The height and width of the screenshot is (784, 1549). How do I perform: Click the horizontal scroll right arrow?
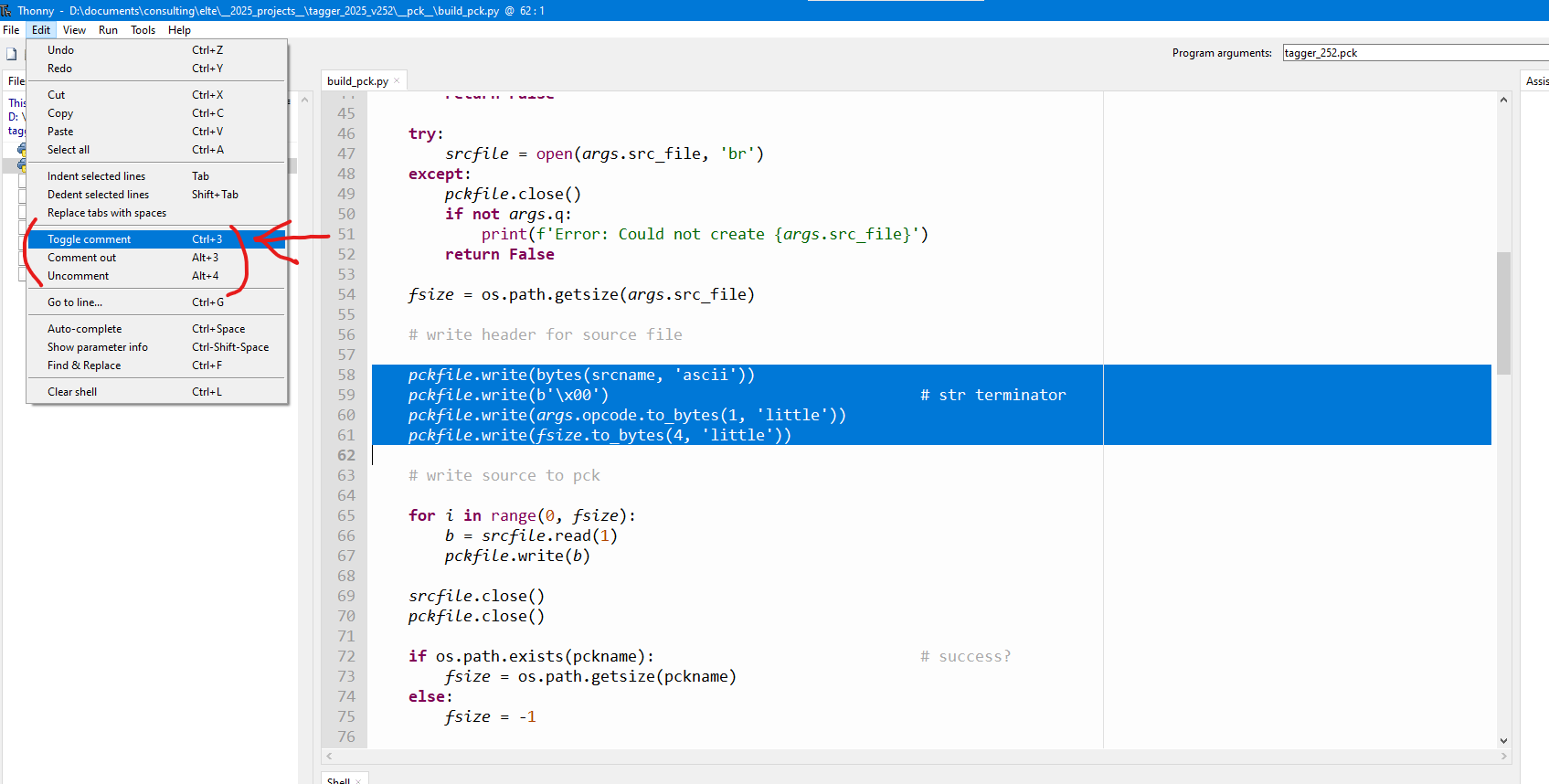pyautogui.click(x=1503, y=757)
